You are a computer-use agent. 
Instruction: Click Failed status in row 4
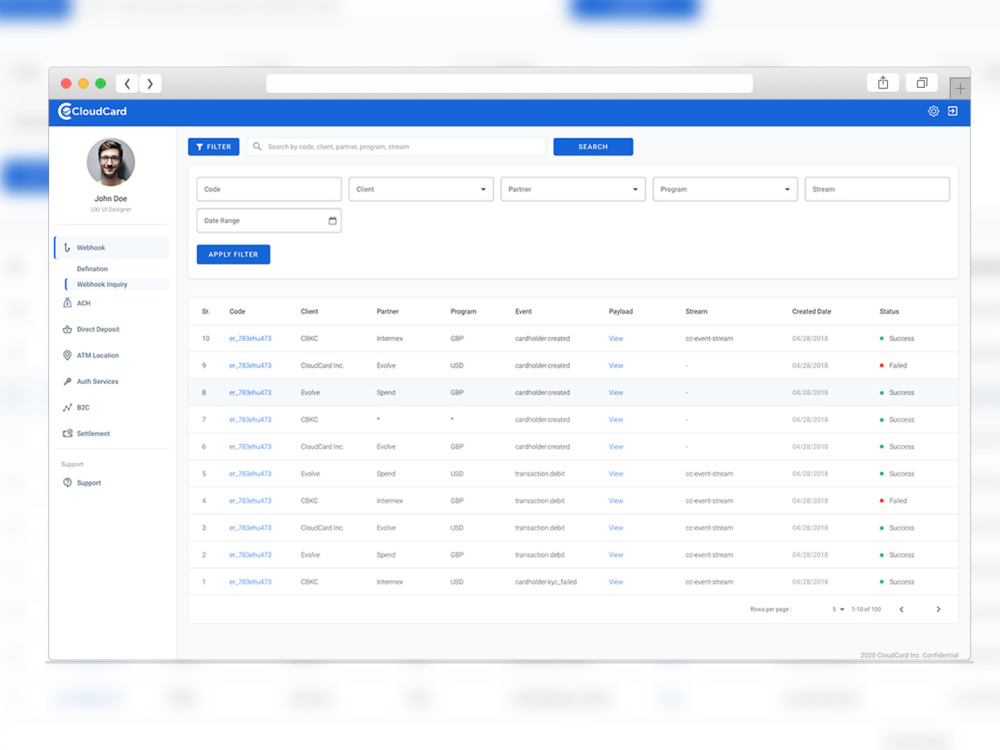tap(893, 501)
